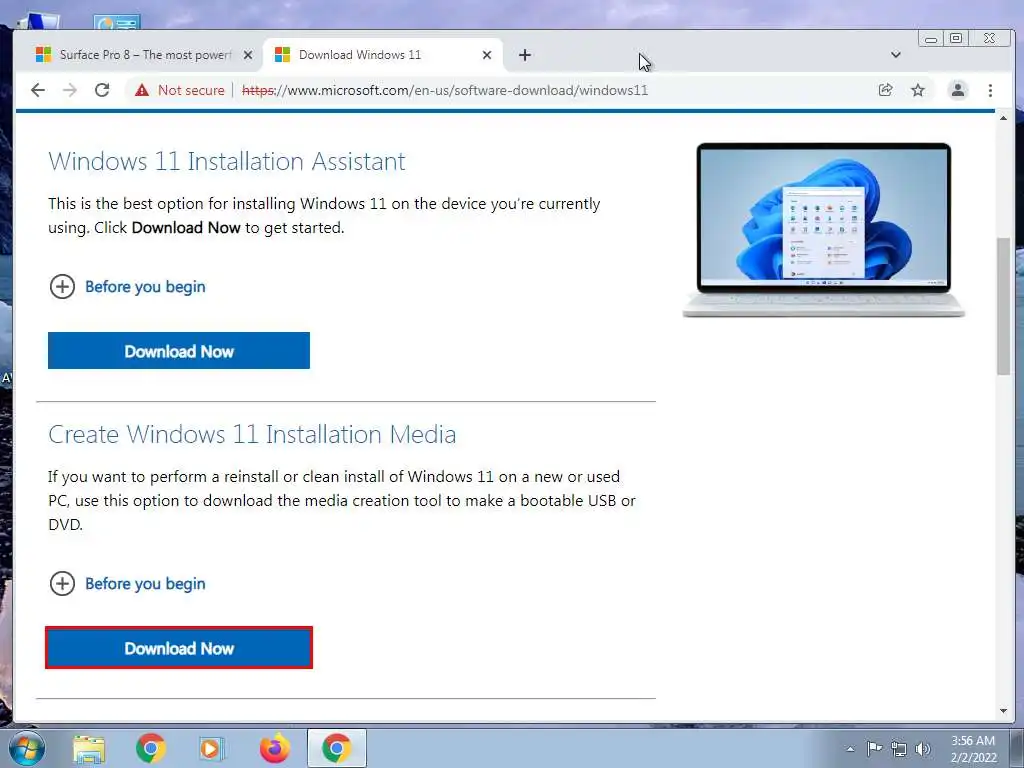Click the scrollbar down arrow
Image resolution: width=1024 pixels, height=768 pixels.
coord(1003,711)
